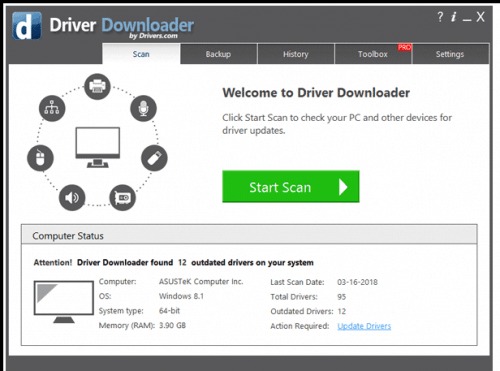Click the speaker sound device icon
500x371 pixels.
pos(72,198)
